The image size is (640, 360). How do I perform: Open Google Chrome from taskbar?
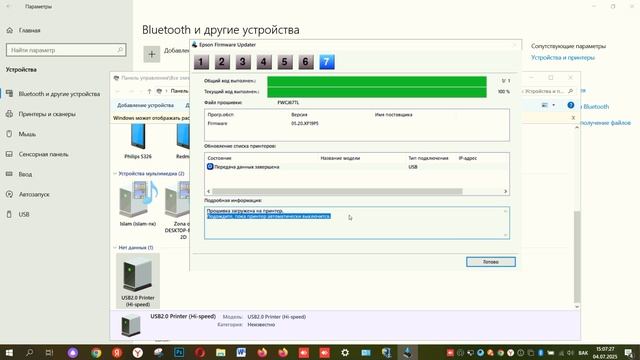(96, 353)
